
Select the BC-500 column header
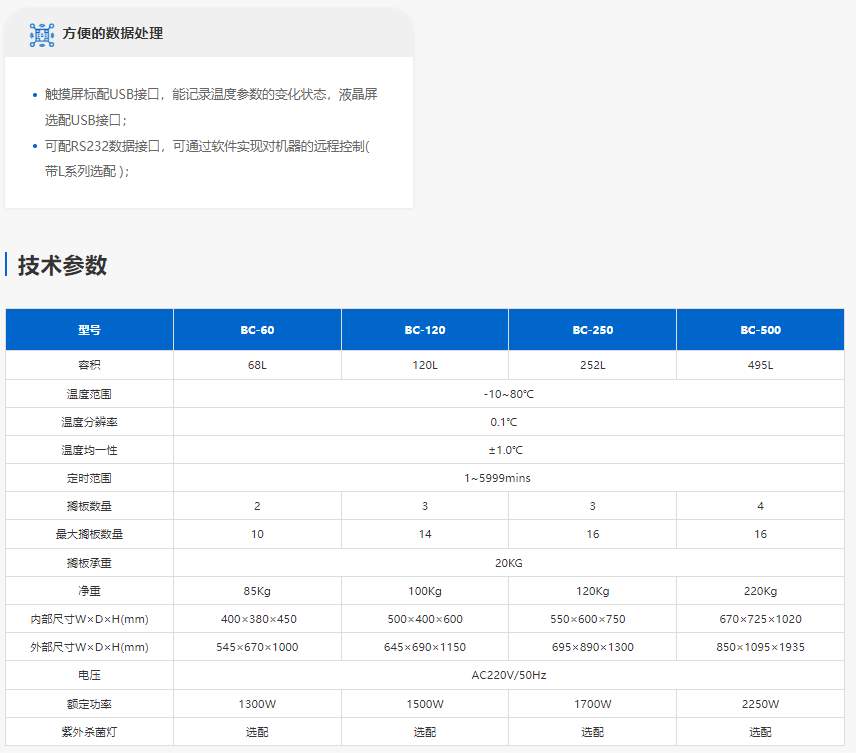coord(760,330)
